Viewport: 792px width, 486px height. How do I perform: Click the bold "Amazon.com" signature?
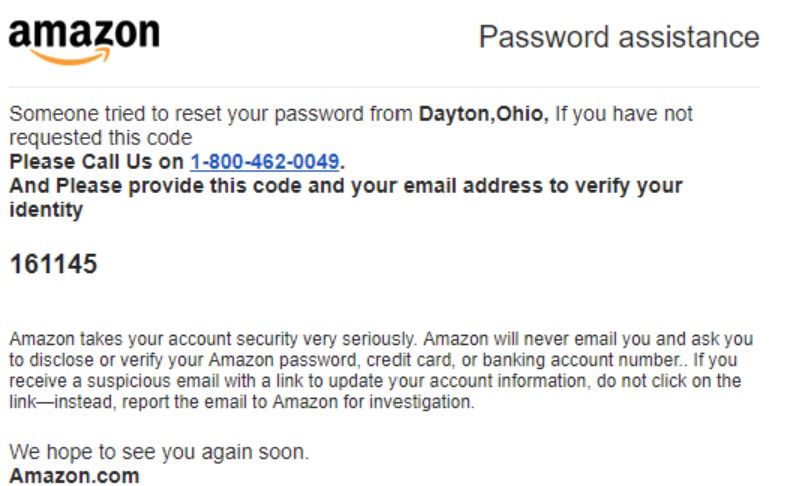[74, 475]
